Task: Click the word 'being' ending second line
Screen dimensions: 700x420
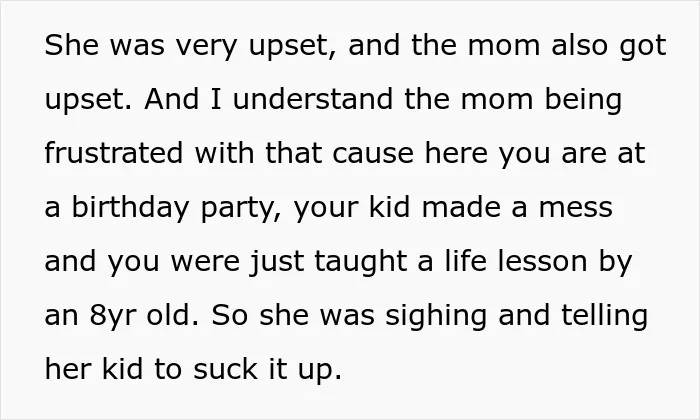Action: [x=583, y=100]
